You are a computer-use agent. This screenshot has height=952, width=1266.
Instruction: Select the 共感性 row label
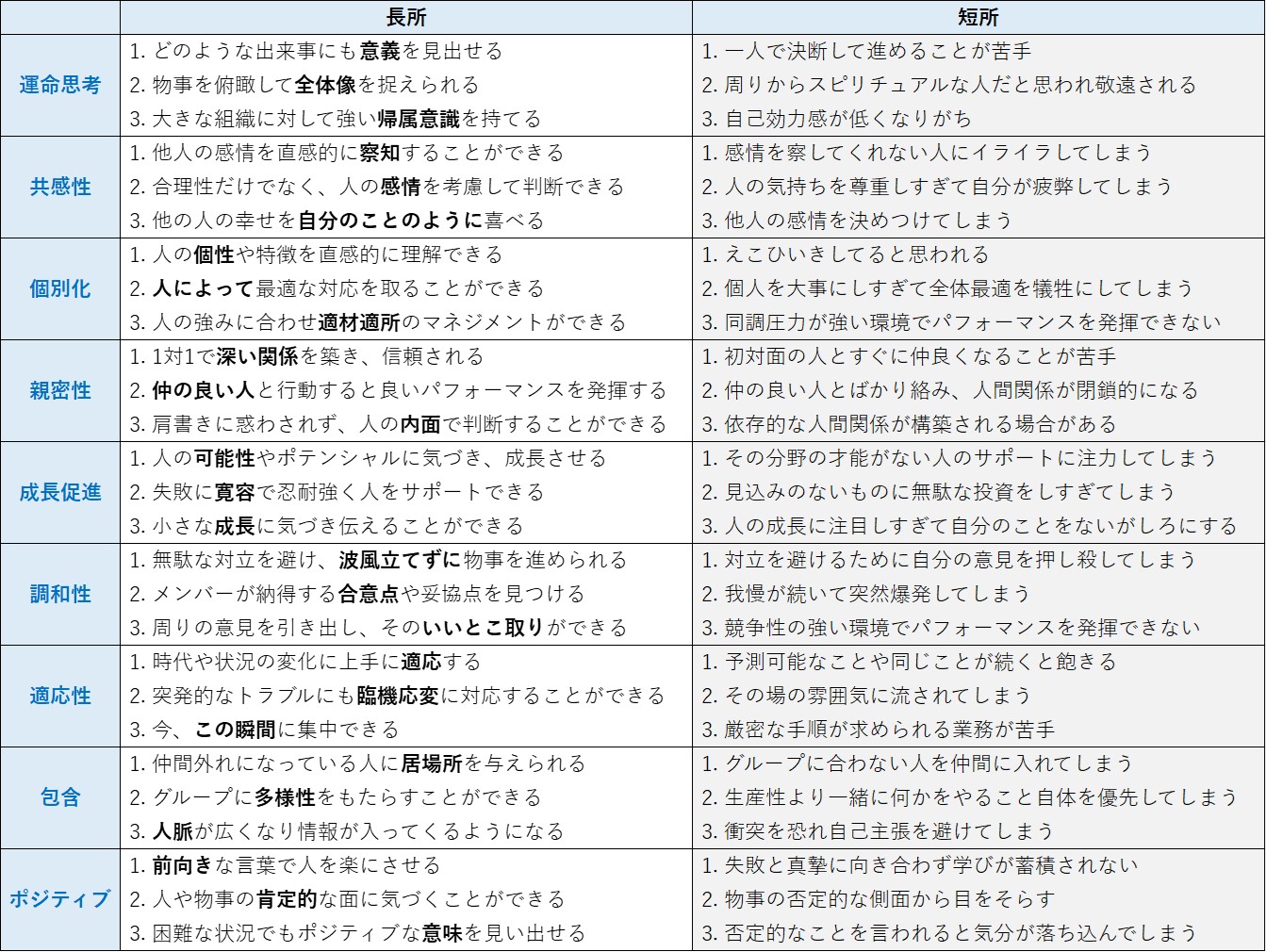pos(60,187)
